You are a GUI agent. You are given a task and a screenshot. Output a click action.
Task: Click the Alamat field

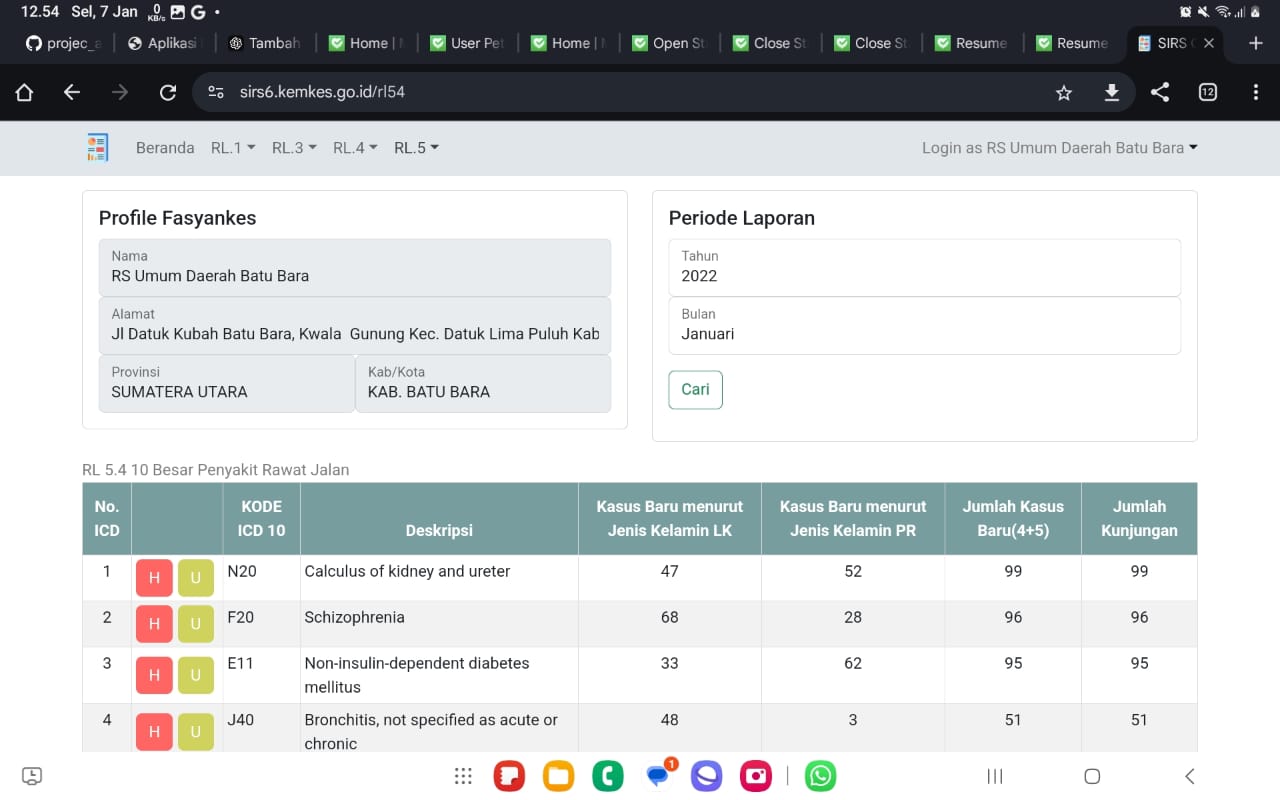pyautogui.click(x=355, y=325)
